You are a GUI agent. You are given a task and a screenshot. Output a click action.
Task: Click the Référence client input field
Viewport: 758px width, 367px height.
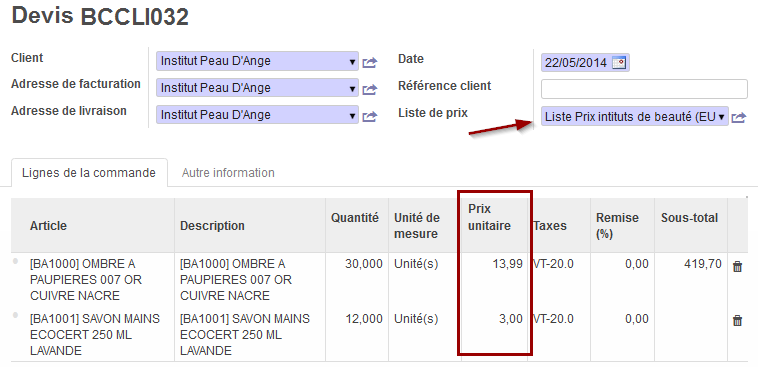pyautogui.click(x=644, y=89)
